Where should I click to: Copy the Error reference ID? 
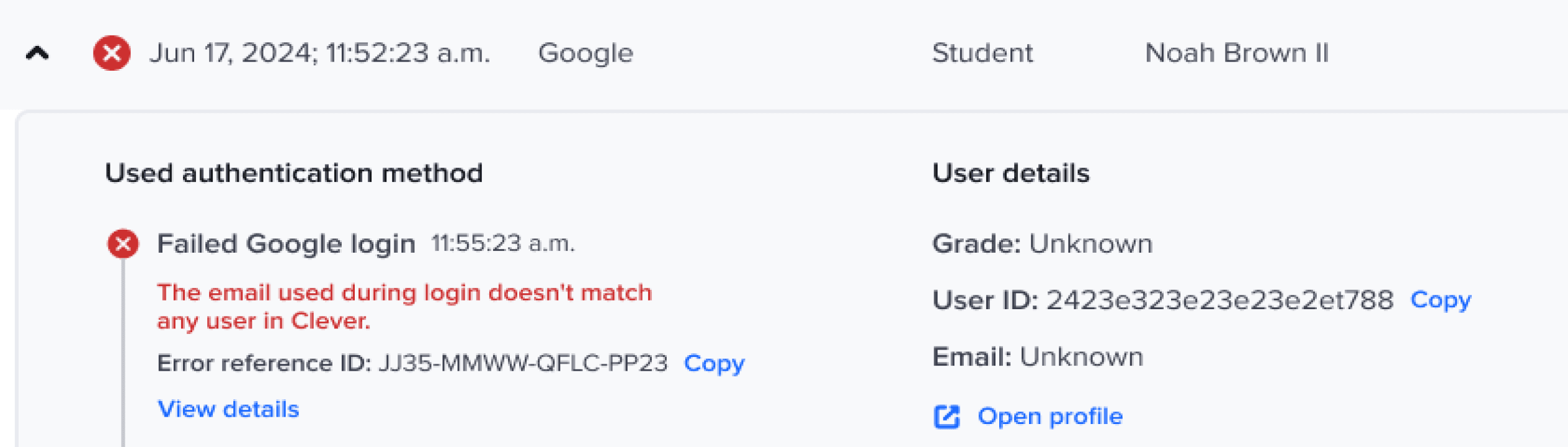point(714,363)
